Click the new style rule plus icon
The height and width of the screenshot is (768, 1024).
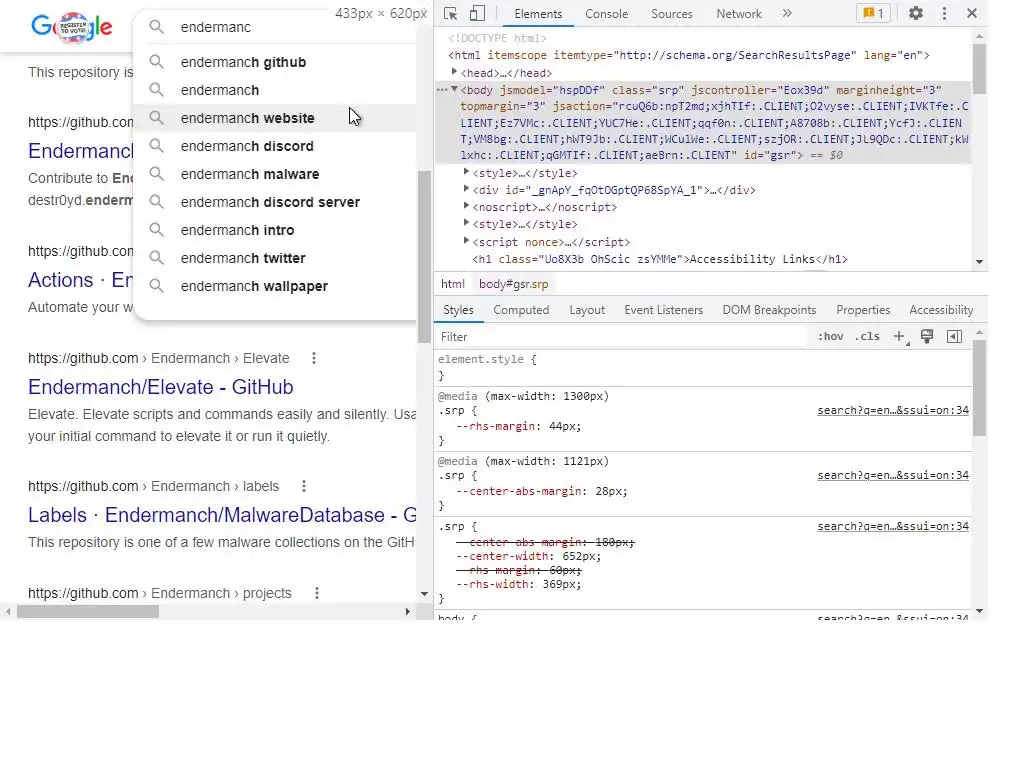coord(900,336)
